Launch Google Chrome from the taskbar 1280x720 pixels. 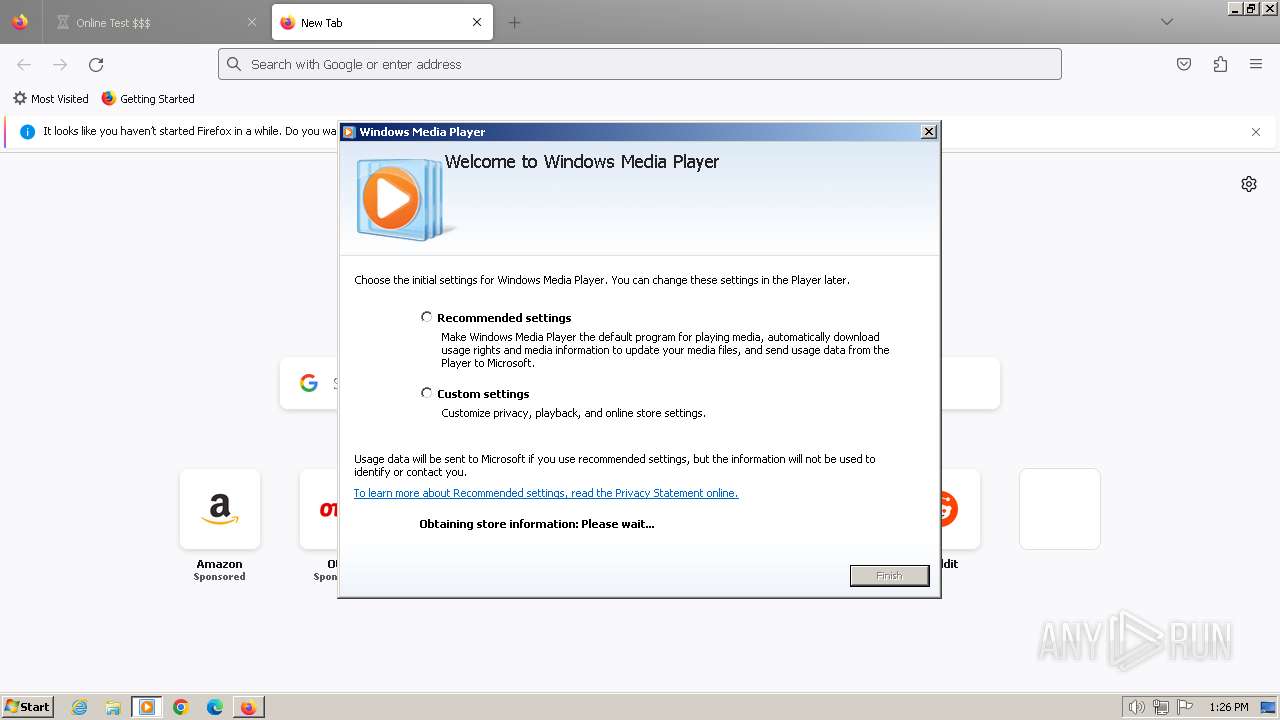pyautogui.click(x=181, y=707)
